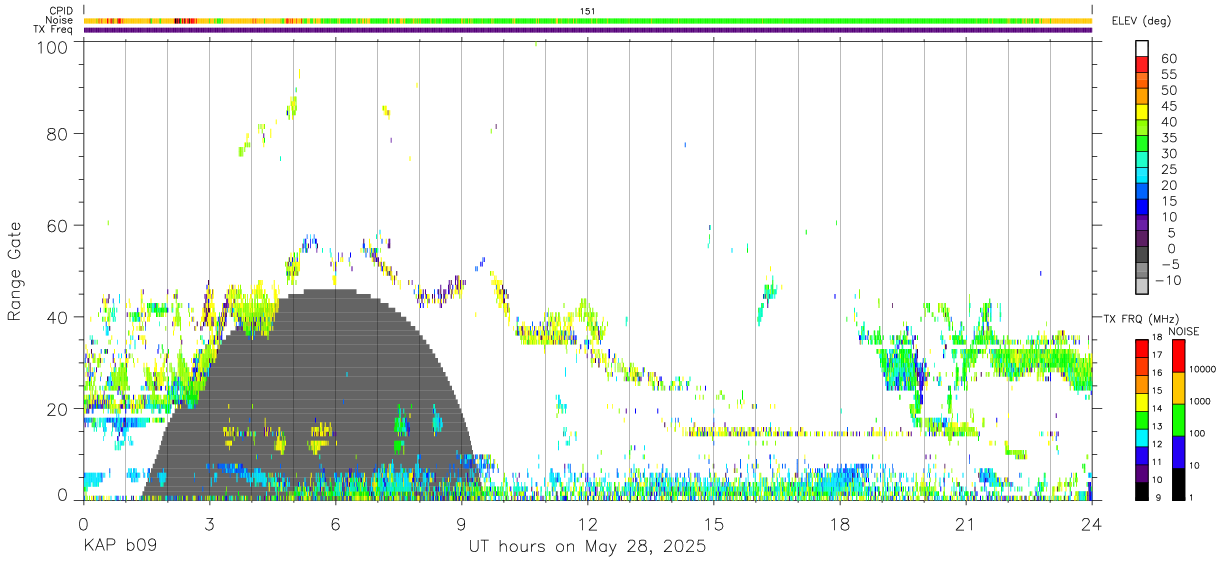Screen dimensions: 1228x567
Task: Click the 16 value on TX FRQ scale
Action: coord(1155,372)
